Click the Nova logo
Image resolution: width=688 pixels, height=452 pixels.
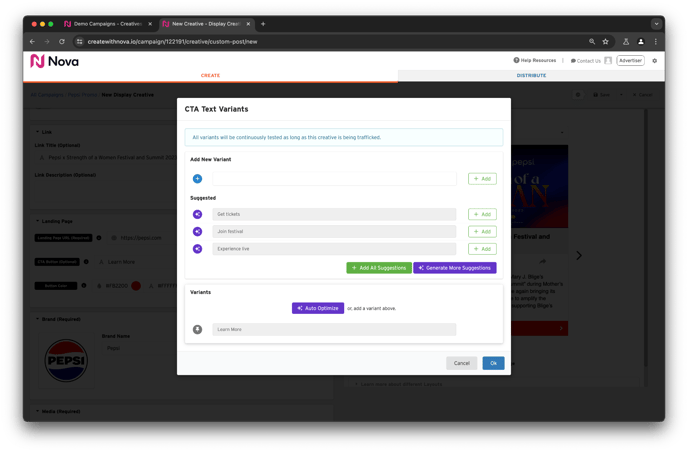(54, 61)
